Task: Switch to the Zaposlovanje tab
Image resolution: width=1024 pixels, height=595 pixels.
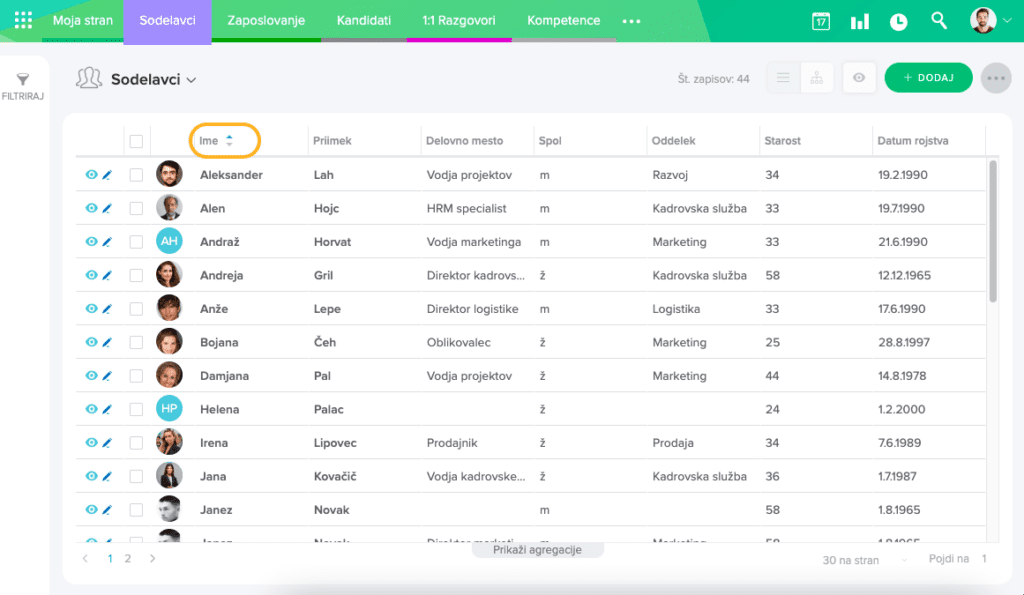Action: 266,21
